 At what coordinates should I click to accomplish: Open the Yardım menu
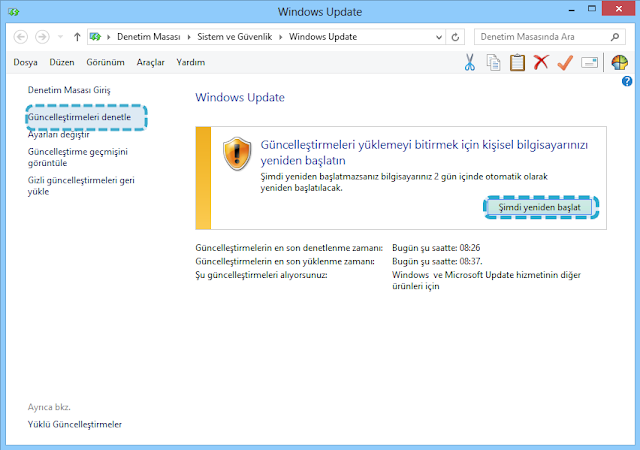(x=191, y=62)
